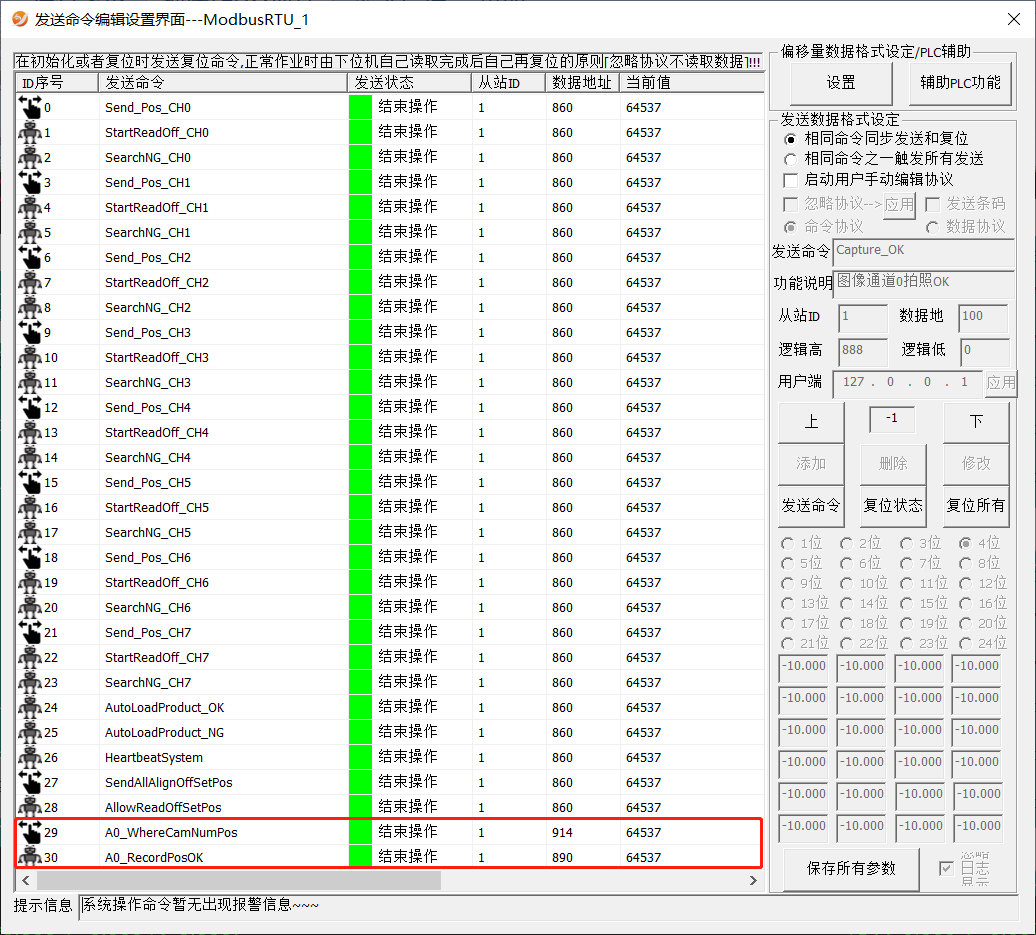
Task: Enable 启动用户手动编辑协议 checkbox
Action: [791, 180]
